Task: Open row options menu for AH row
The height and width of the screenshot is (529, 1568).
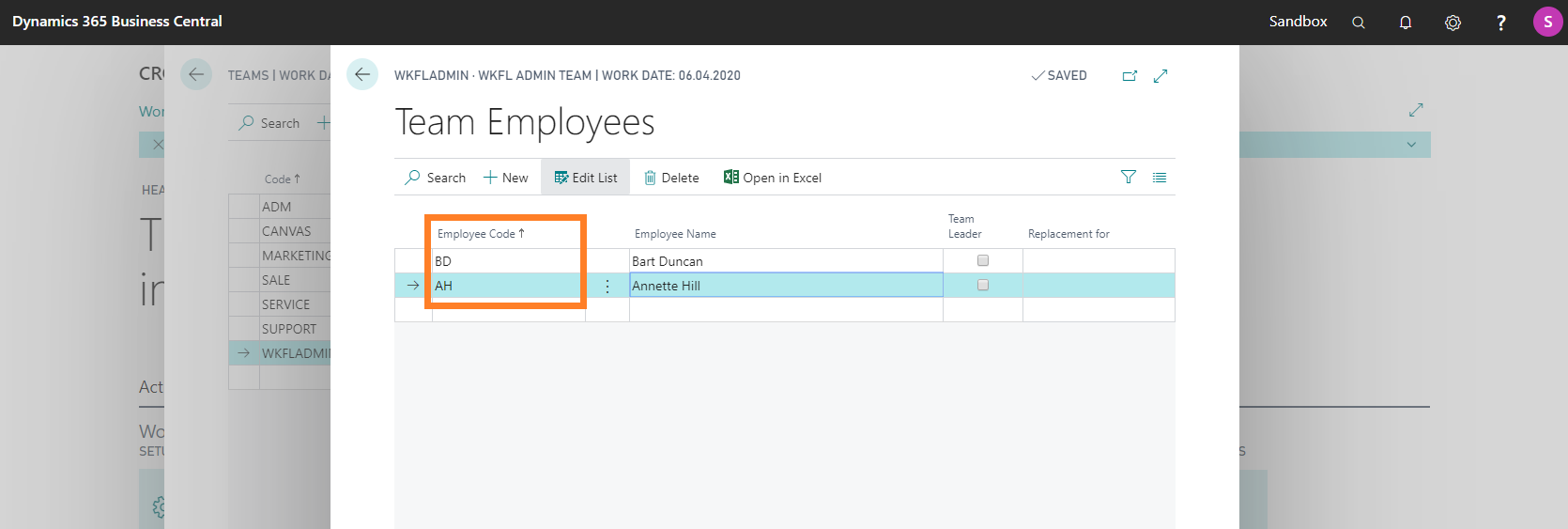Action: (x=607, y=286)
